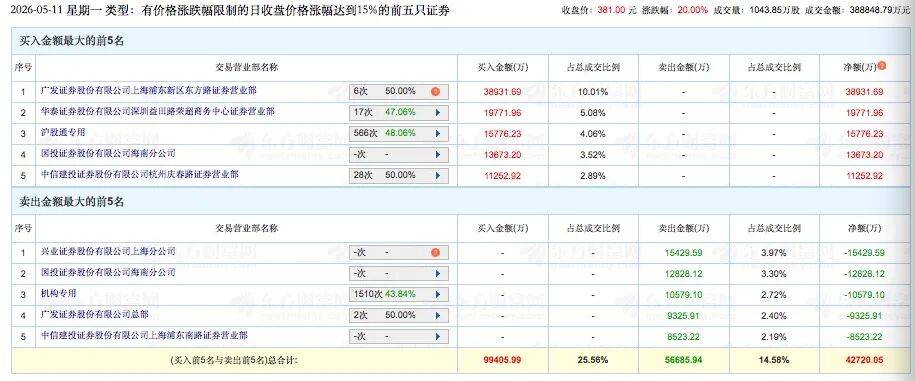Open 机构专用 link
Image resolution: width=915 pixels, height=381 pixels.
pyautogui.click(x=58, y=293)
